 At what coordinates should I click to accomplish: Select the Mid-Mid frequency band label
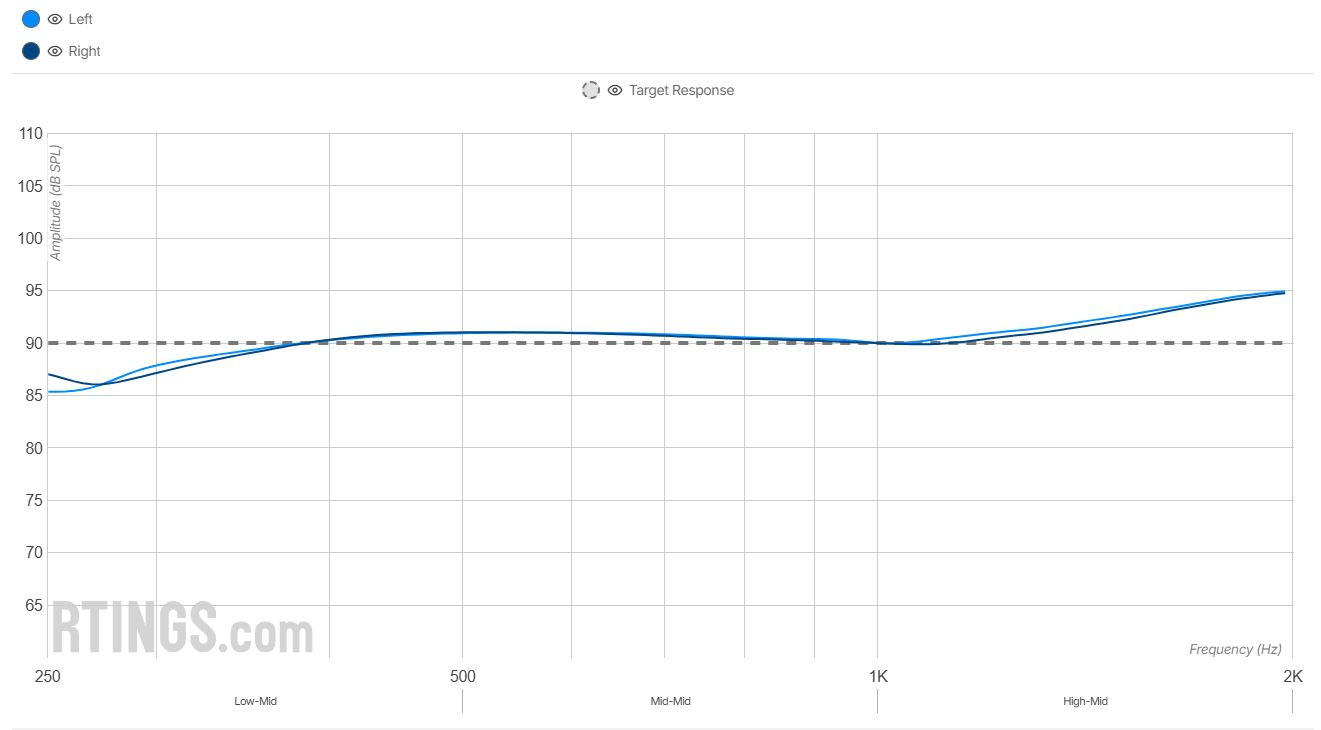tap(670, 701)
